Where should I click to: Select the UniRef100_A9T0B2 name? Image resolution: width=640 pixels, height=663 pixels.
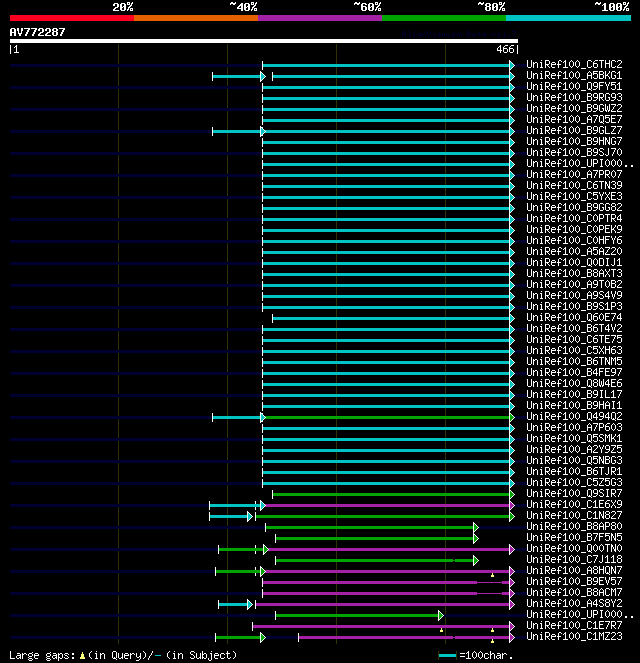pos(574,284)
